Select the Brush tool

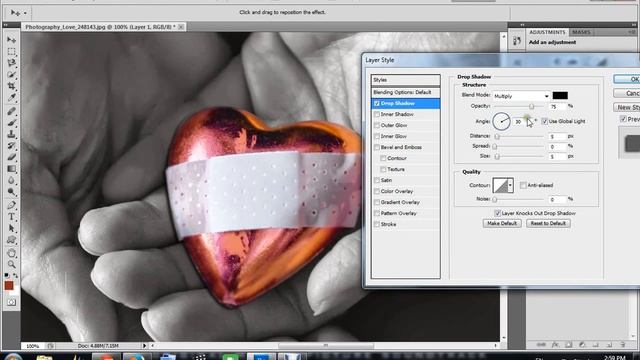(x=11, y=122)
